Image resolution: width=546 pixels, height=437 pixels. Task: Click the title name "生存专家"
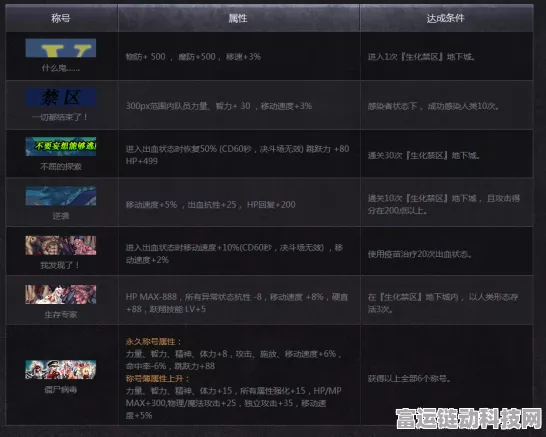tap(61, 315)
